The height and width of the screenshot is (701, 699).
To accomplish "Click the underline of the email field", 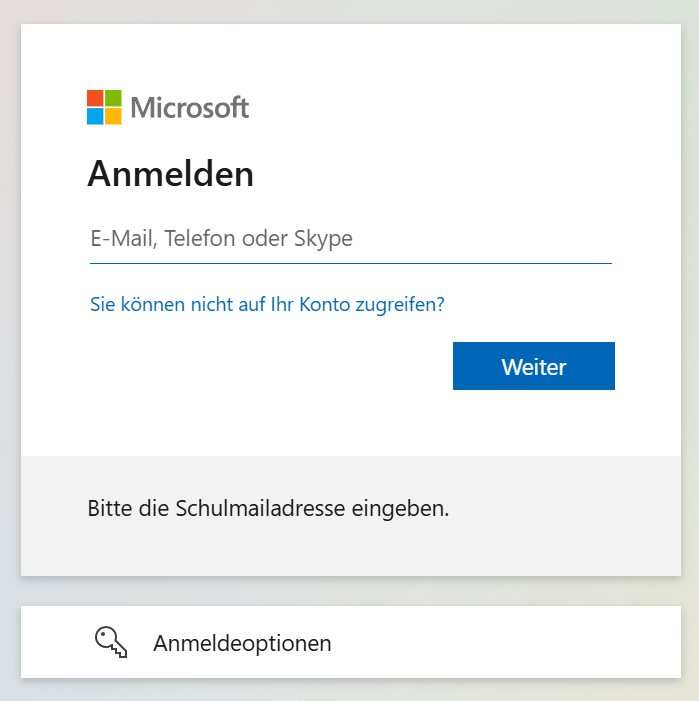I will (x=350, y=263).
